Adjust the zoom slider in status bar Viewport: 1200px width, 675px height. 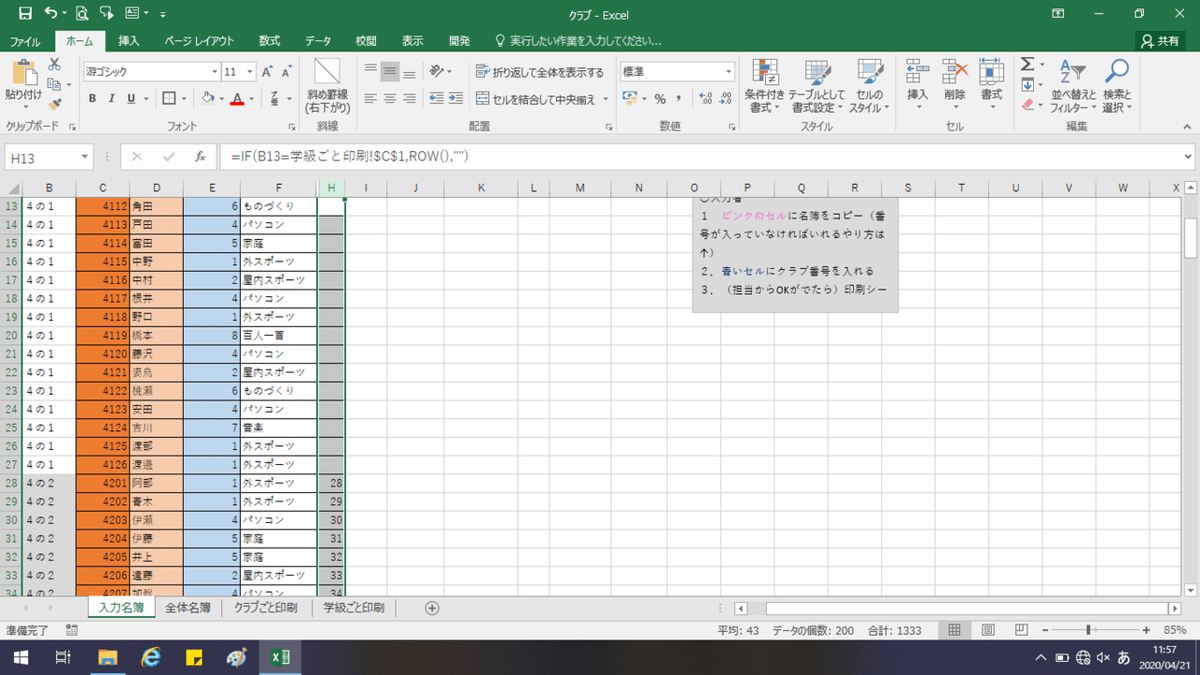[1088, 630]
